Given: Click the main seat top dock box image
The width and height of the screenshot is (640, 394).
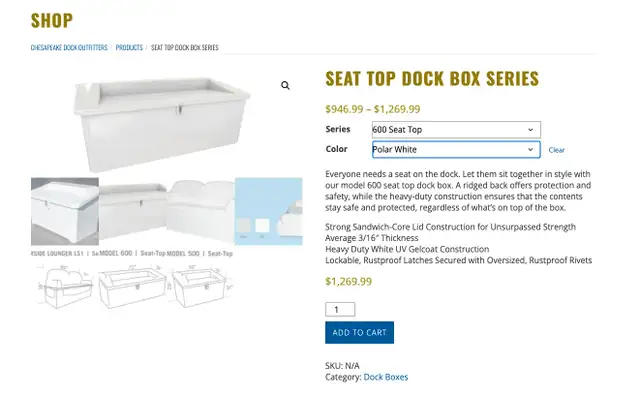Looking at the screenshot, I should (x=162, y=123).
